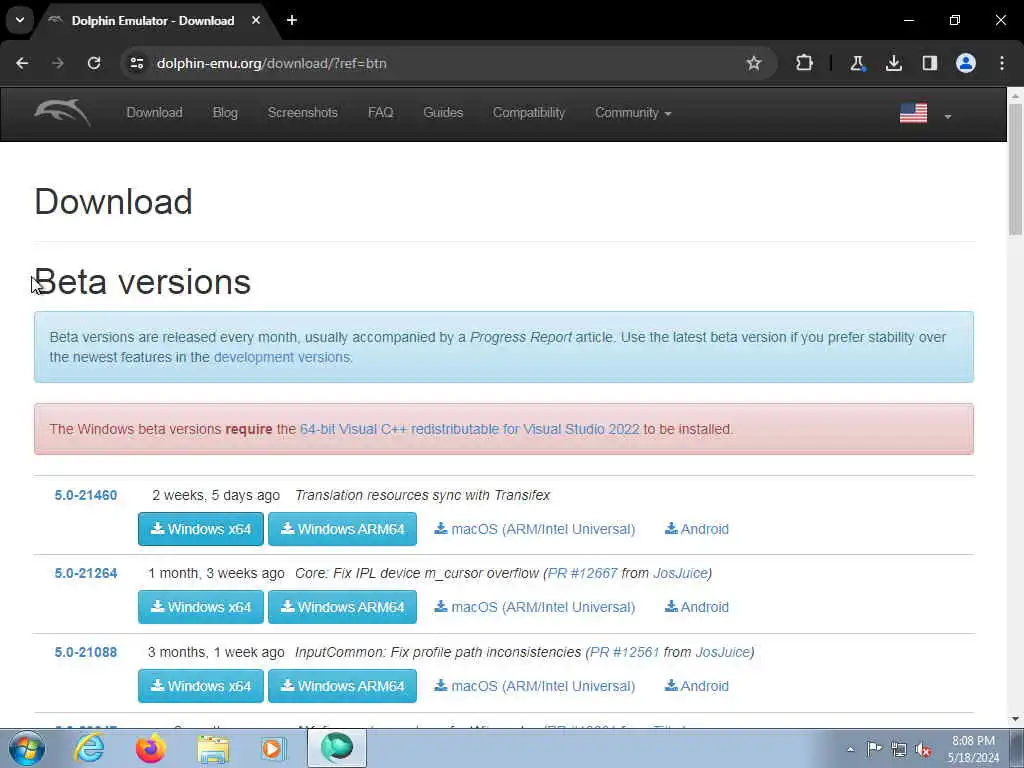Image resolution: width=1024 pixels, height=768 pixels.
Task: Open the 64-bit Visual C++ redistributable link
Action: point(470,429)
